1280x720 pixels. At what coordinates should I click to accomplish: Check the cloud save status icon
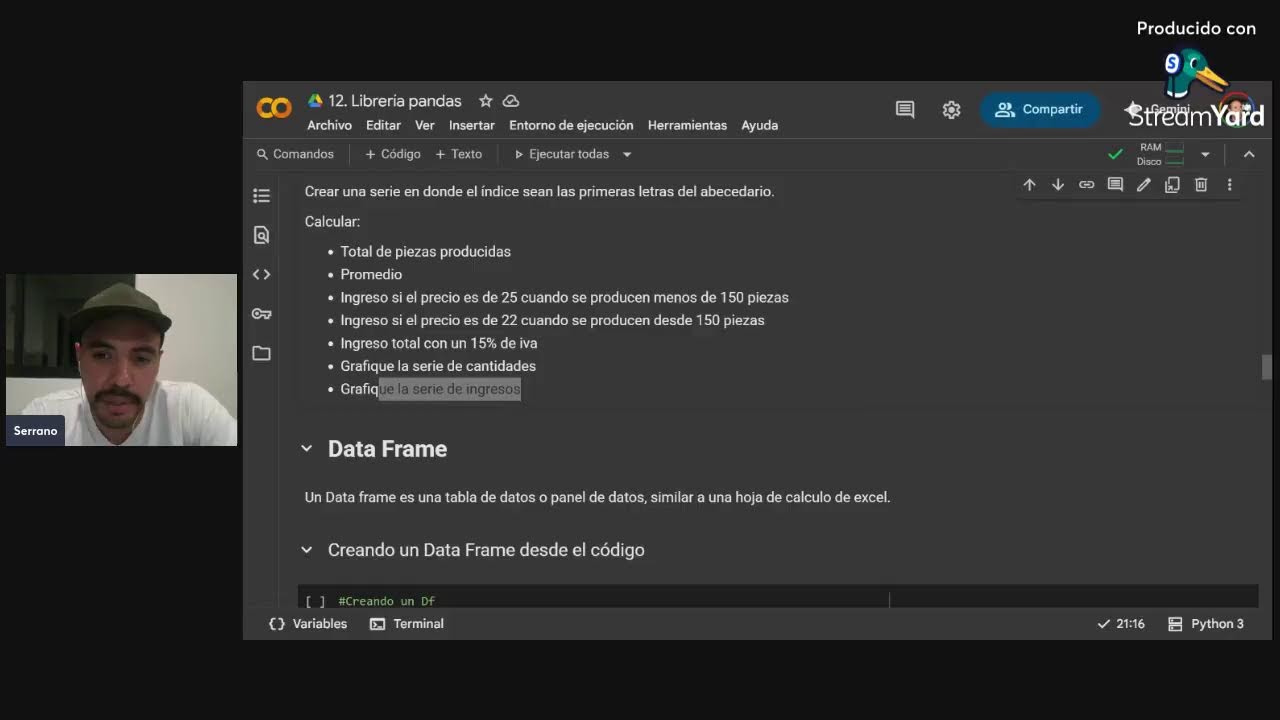pos(511,101)
